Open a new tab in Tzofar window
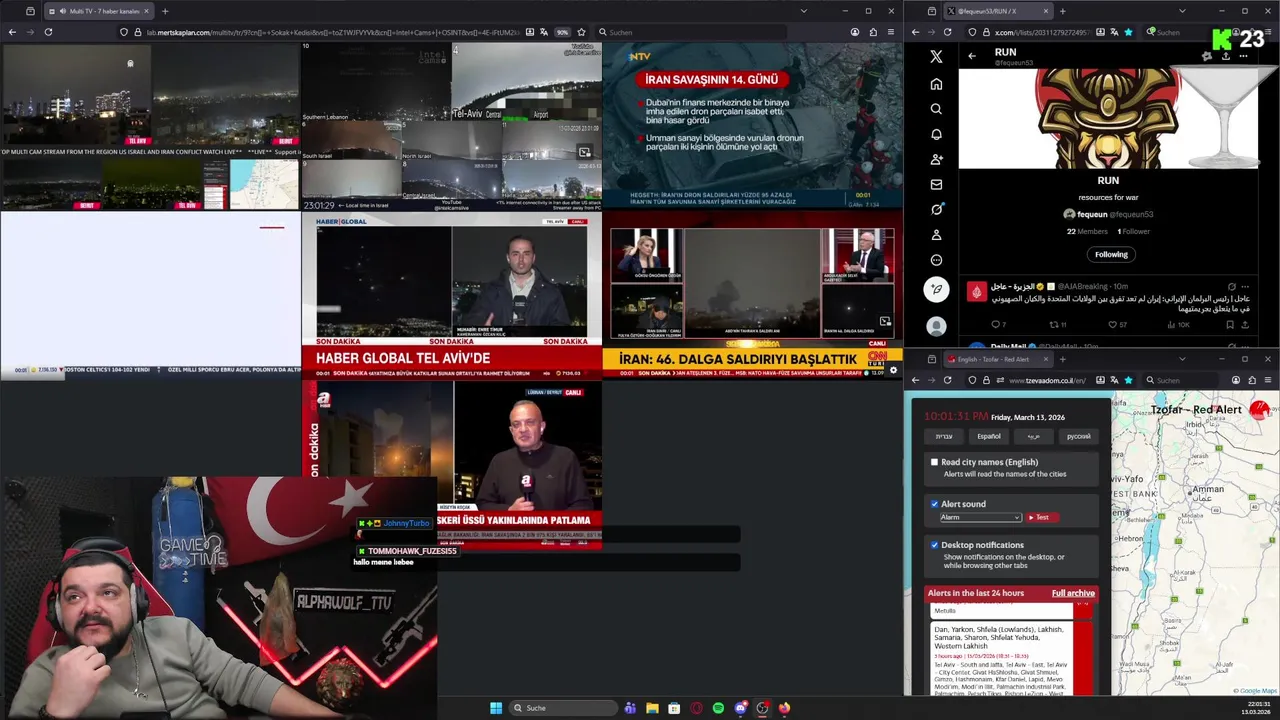This screenshot has width=1280, height=720. click(x=1062, y=359)
